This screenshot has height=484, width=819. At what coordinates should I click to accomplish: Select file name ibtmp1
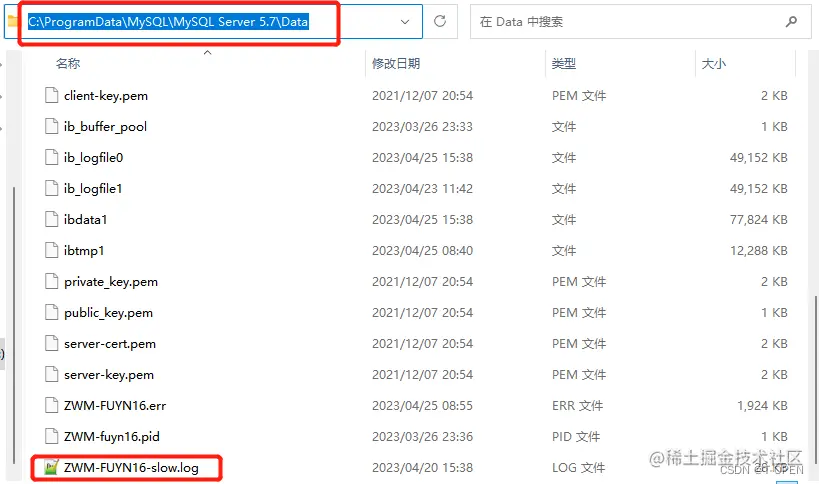[x=84, y=250]
